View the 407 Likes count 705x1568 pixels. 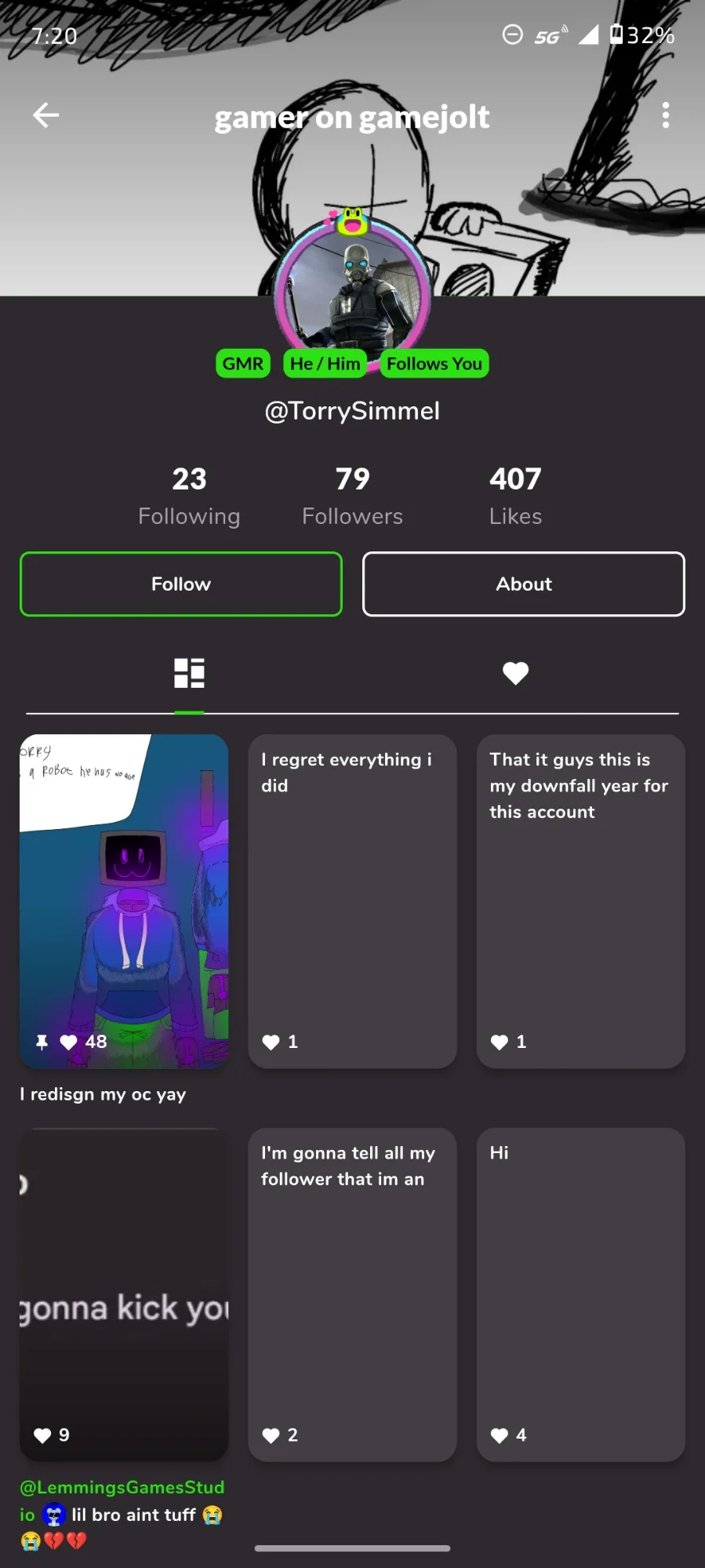515,496
